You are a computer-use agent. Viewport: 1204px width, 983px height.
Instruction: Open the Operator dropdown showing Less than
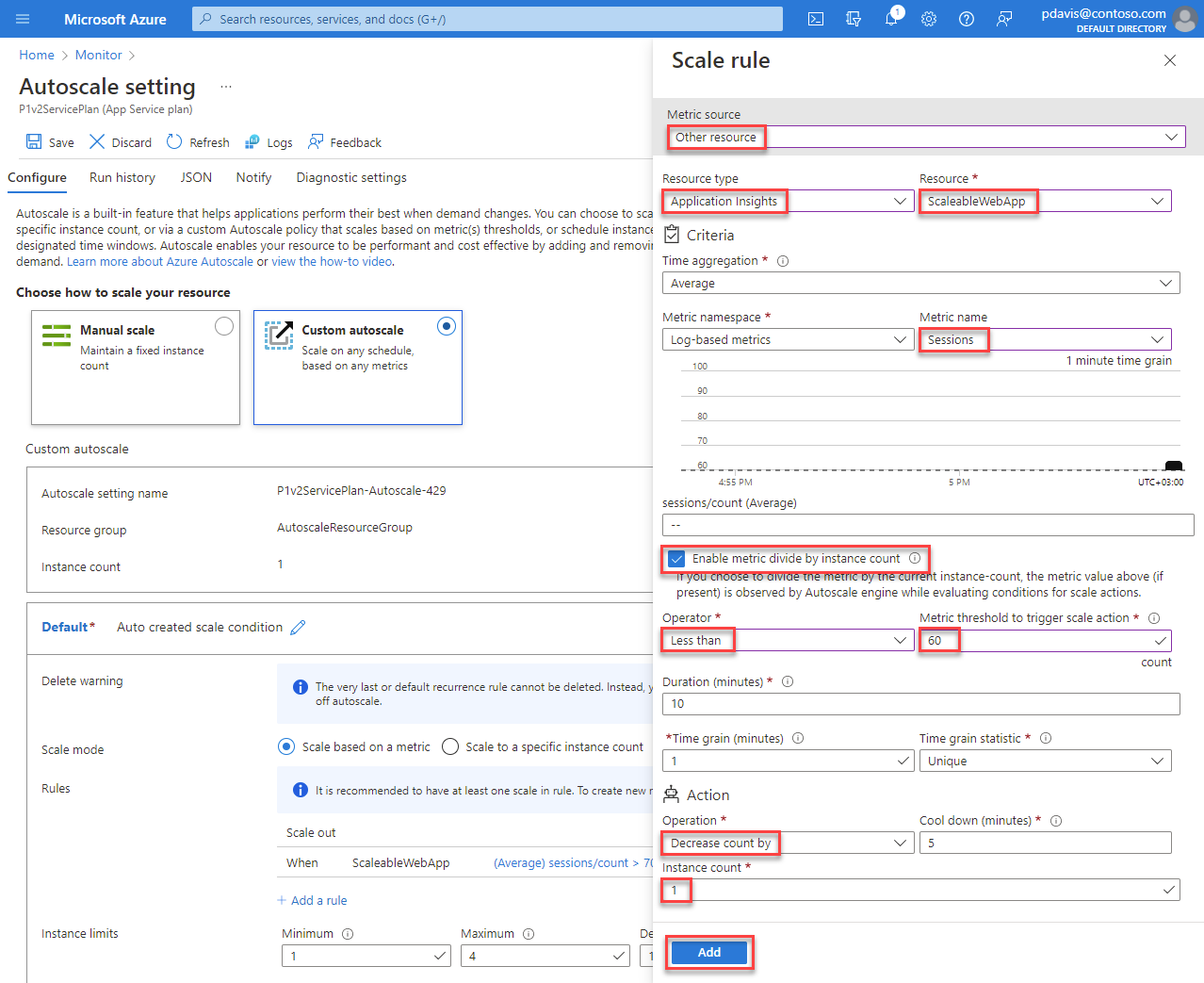789,640
